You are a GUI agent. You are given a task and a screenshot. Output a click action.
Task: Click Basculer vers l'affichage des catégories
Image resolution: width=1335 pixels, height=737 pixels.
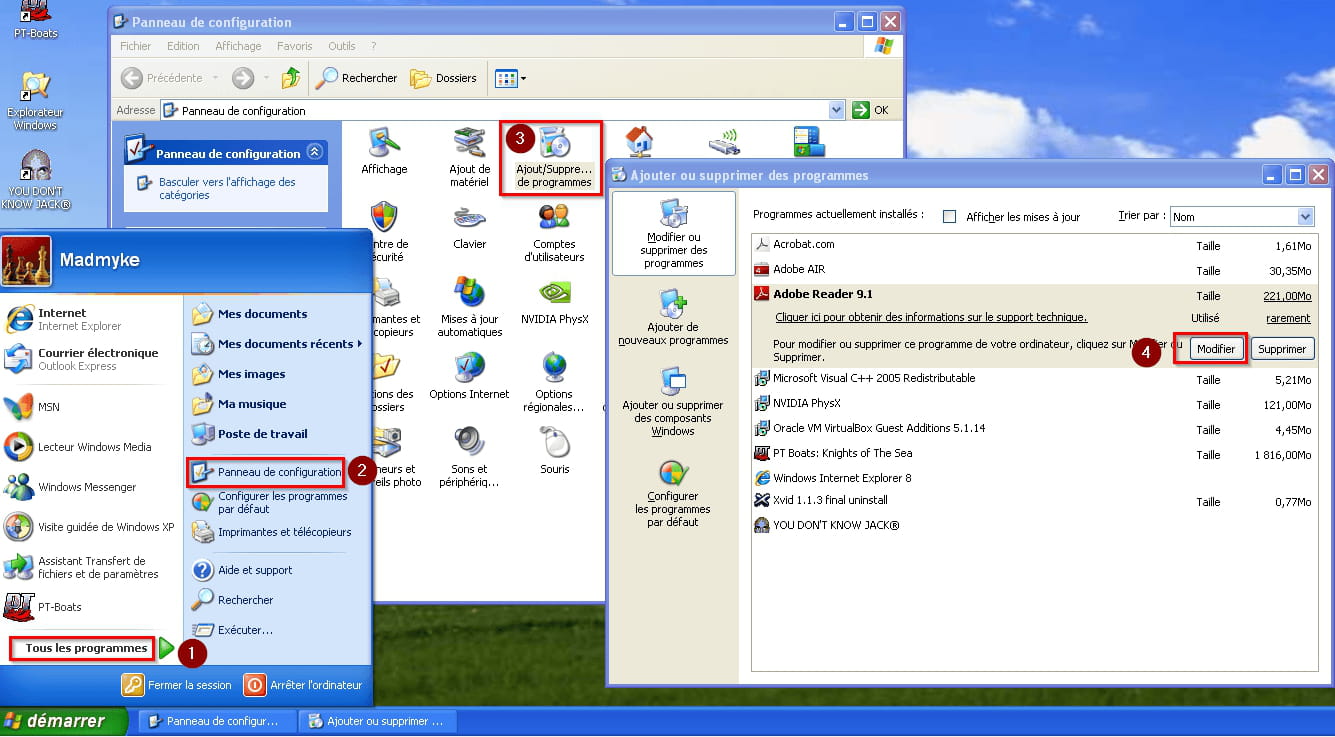pyautogui.click(x=227, y=189)
